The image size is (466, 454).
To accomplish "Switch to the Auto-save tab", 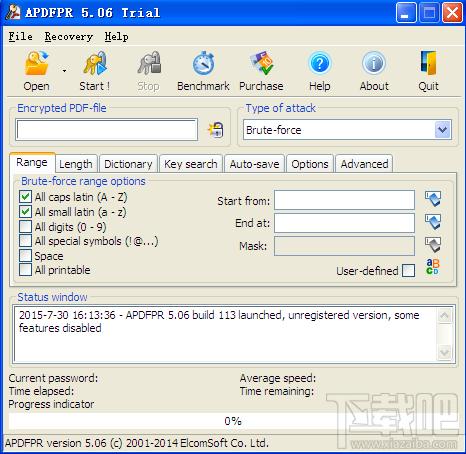I will point(254,164).
